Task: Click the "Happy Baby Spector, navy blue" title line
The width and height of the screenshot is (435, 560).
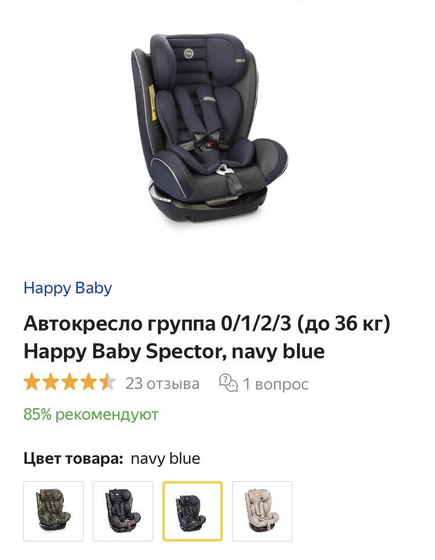Action: click(174, 351)
